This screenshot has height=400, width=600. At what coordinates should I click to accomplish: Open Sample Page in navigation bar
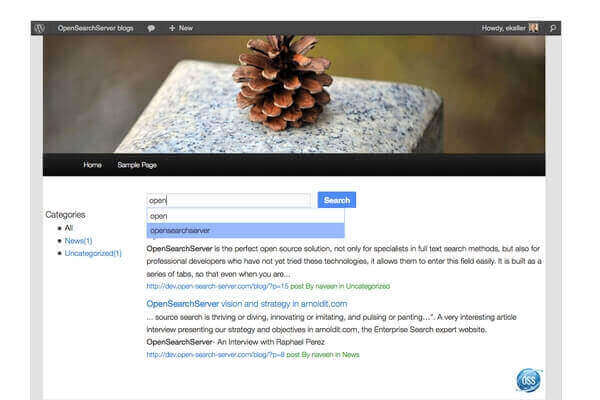click(x=137, y=165)
